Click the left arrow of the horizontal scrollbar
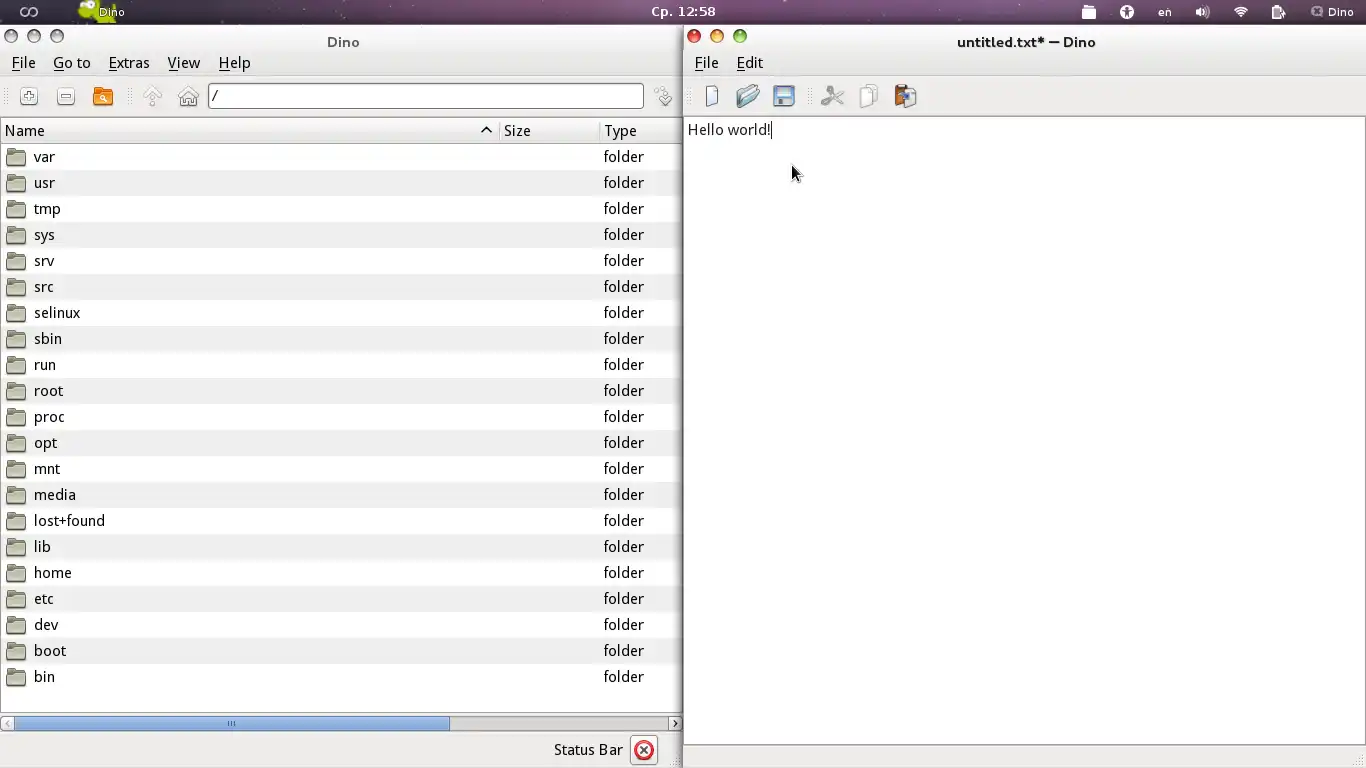Image resolution: width=1366 pixels, height=768 pixels. coord(7,724)
